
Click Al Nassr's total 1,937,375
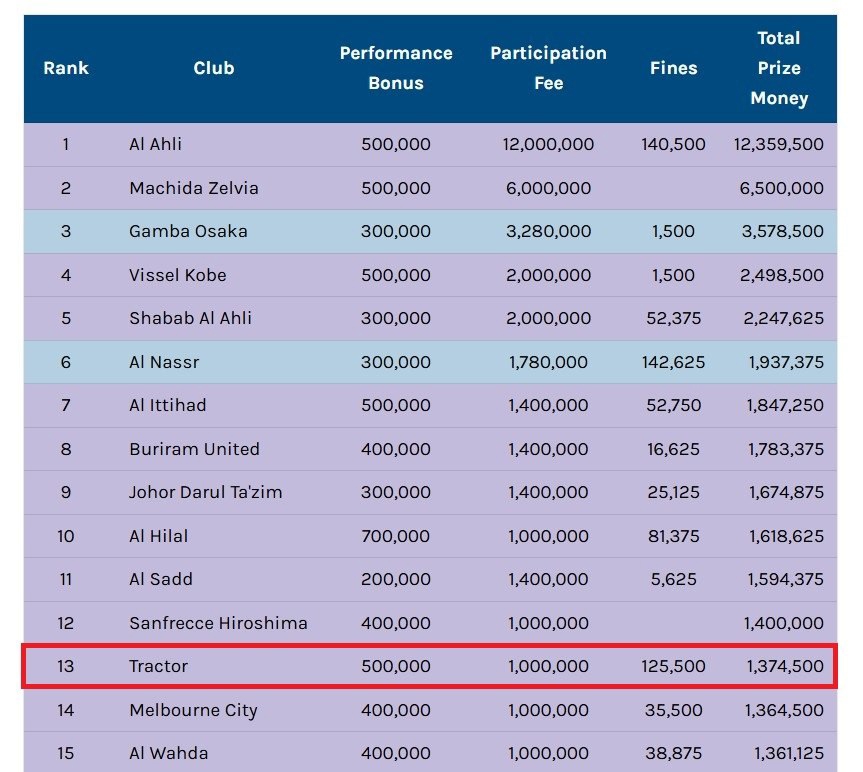coord(786,362)
